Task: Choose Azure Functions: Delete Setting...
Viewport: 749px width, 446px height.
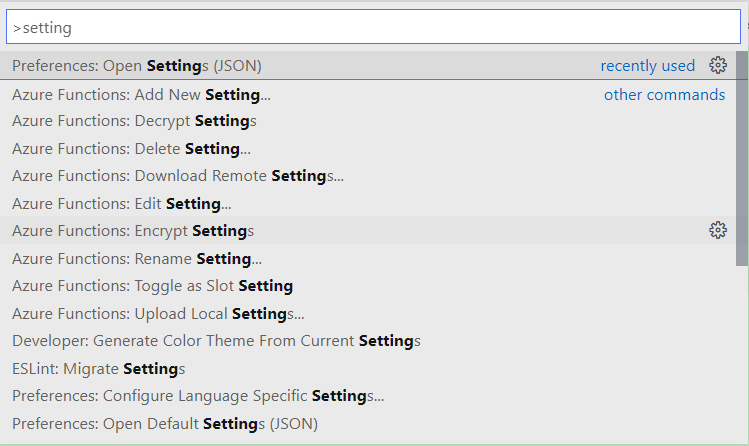Action: [368, 149]
